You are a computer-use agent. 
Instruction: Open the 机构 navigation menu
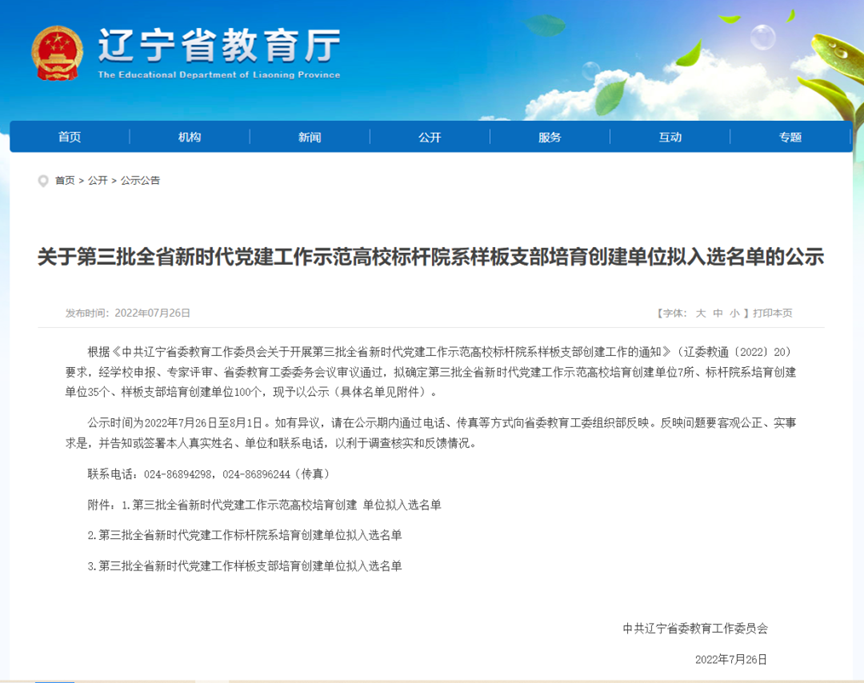(x=189, y=137)
